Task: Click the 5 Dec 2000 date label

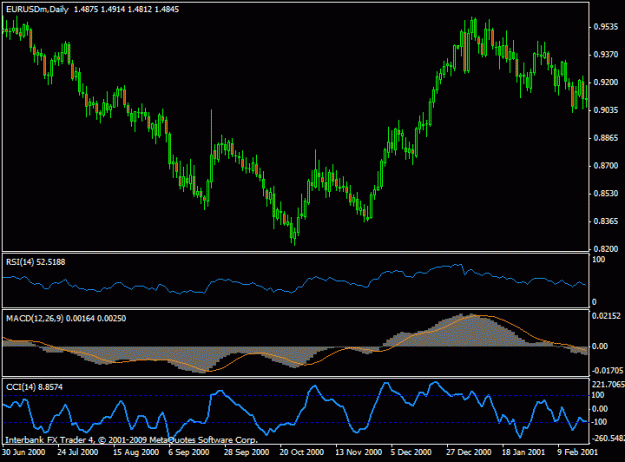Action: (411, 452)
